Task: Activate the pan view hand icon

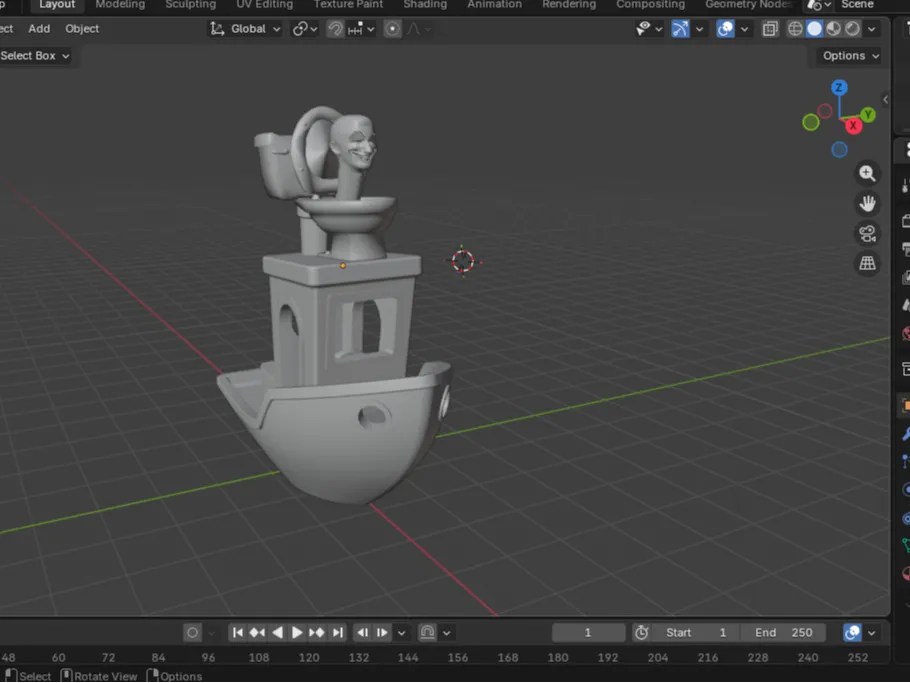Action: click(868, 202)
